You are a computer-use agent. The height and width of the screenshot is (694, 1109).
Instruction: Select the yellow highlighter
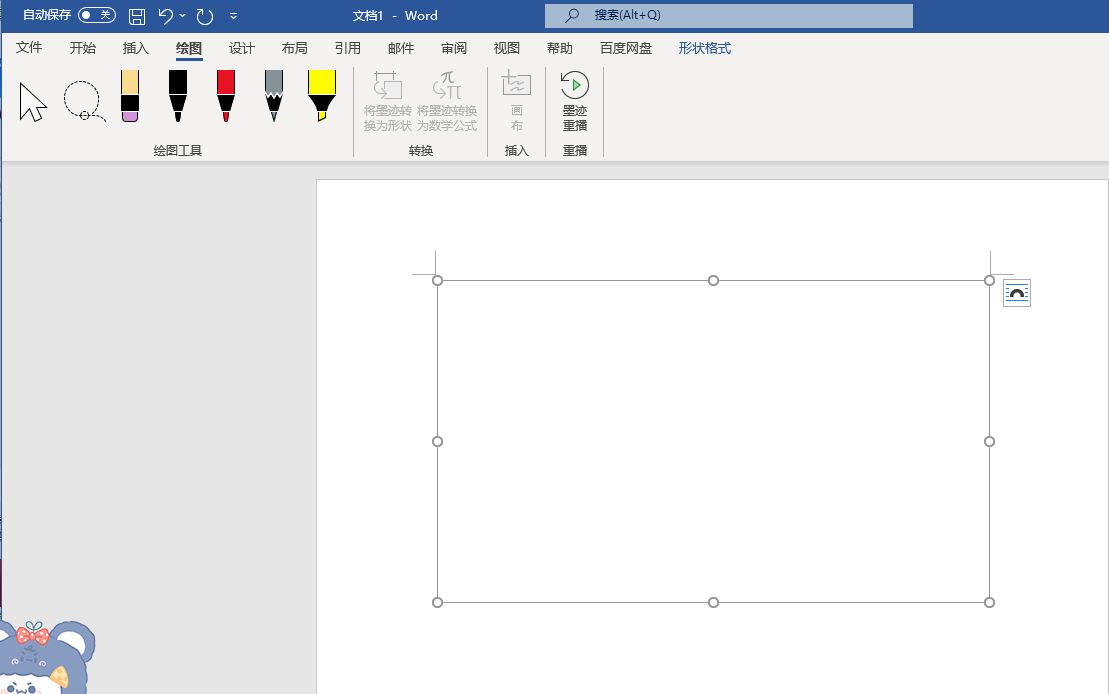pyautogui.click(x=322, y=96)
